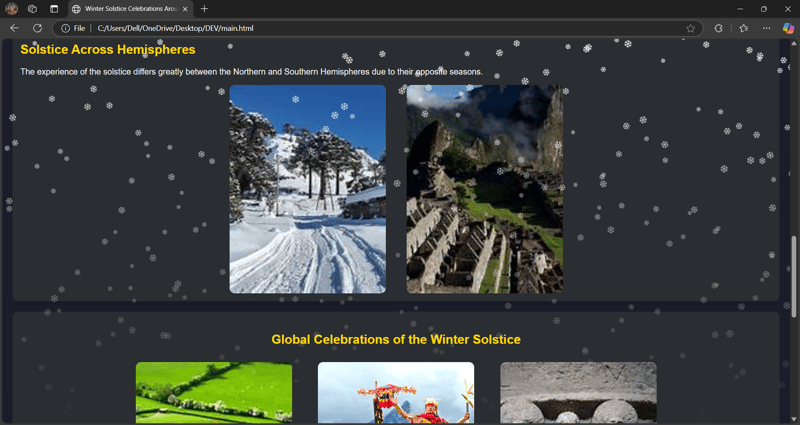800x425 pixels.
Task: Click the browser profile avatar icon
Action: (11, 9)
